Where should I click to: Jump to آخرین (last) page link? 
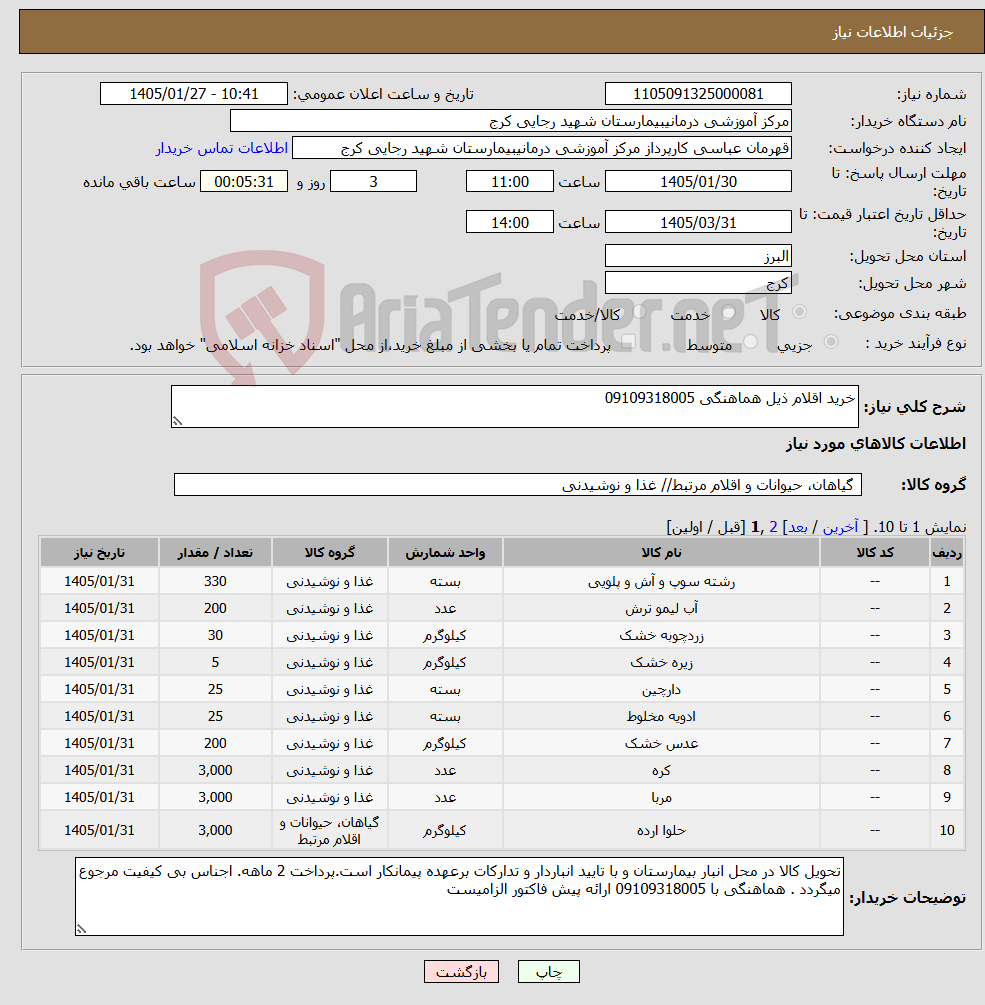840,527
